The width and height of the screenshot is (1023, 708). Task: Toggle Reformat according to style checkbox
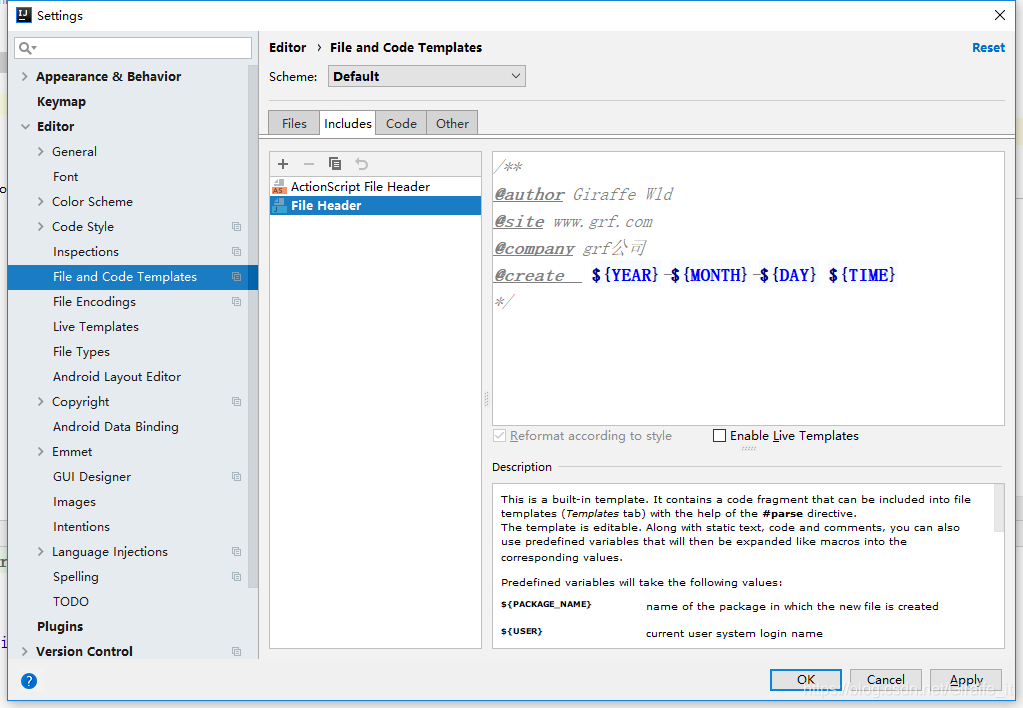pos(500,435)
